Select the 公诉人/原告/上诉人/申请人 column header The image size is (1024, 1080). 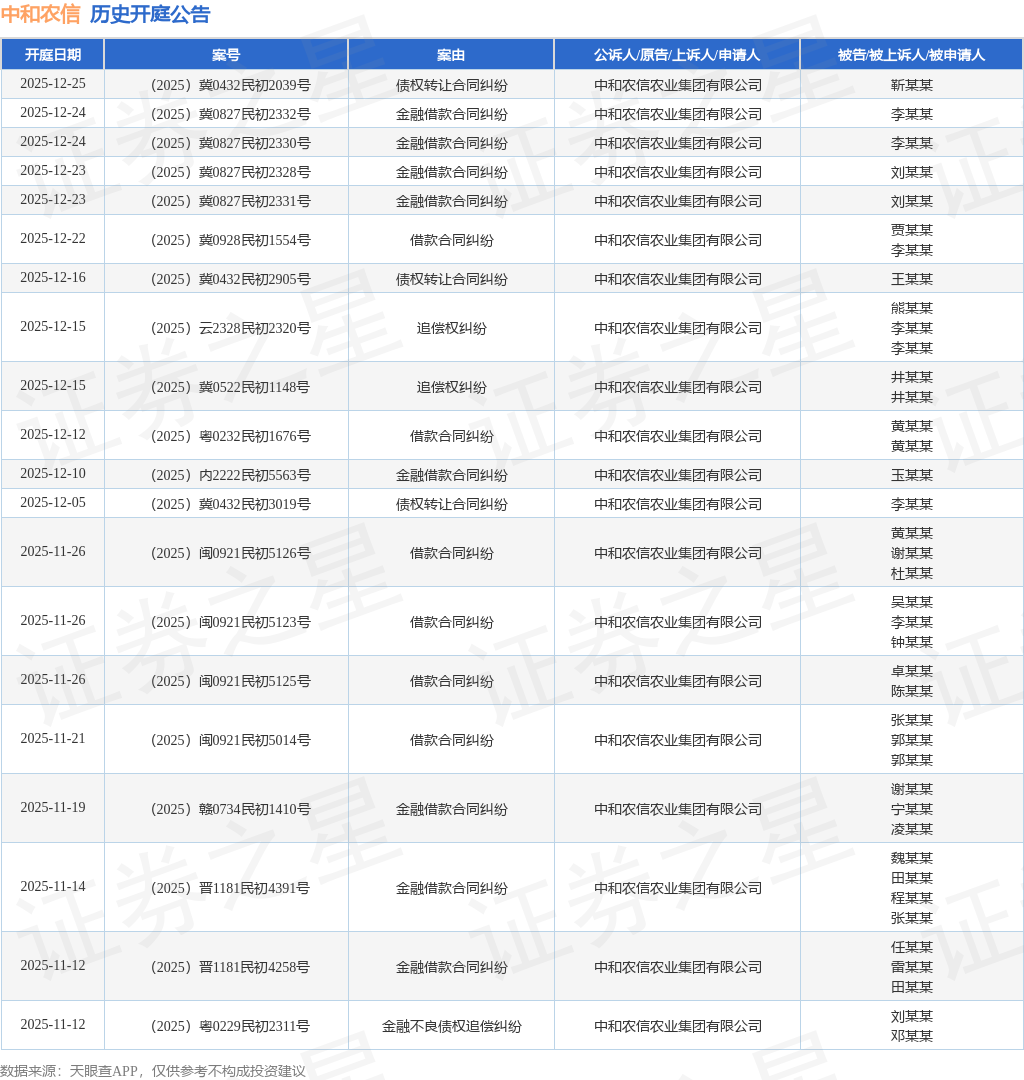[x=677, y=55]
